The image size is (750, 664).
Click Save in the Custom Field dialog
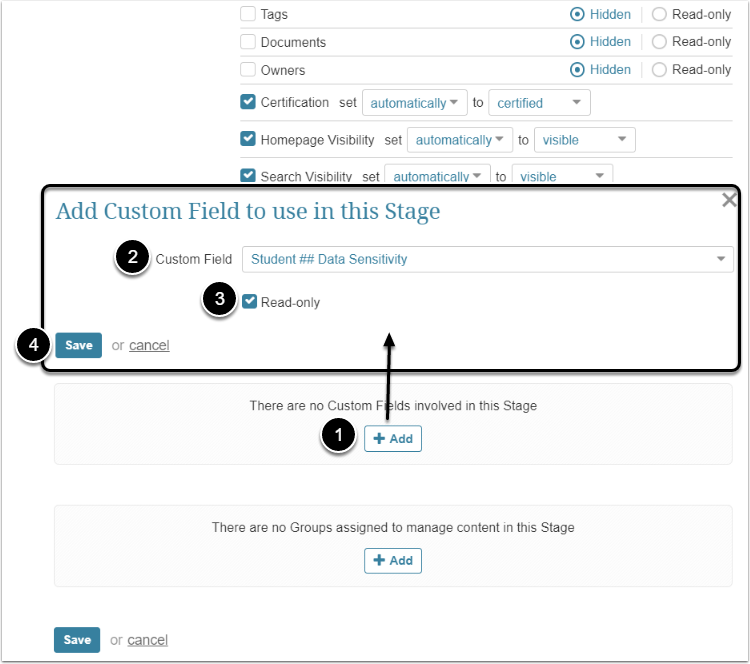point(78,345)
